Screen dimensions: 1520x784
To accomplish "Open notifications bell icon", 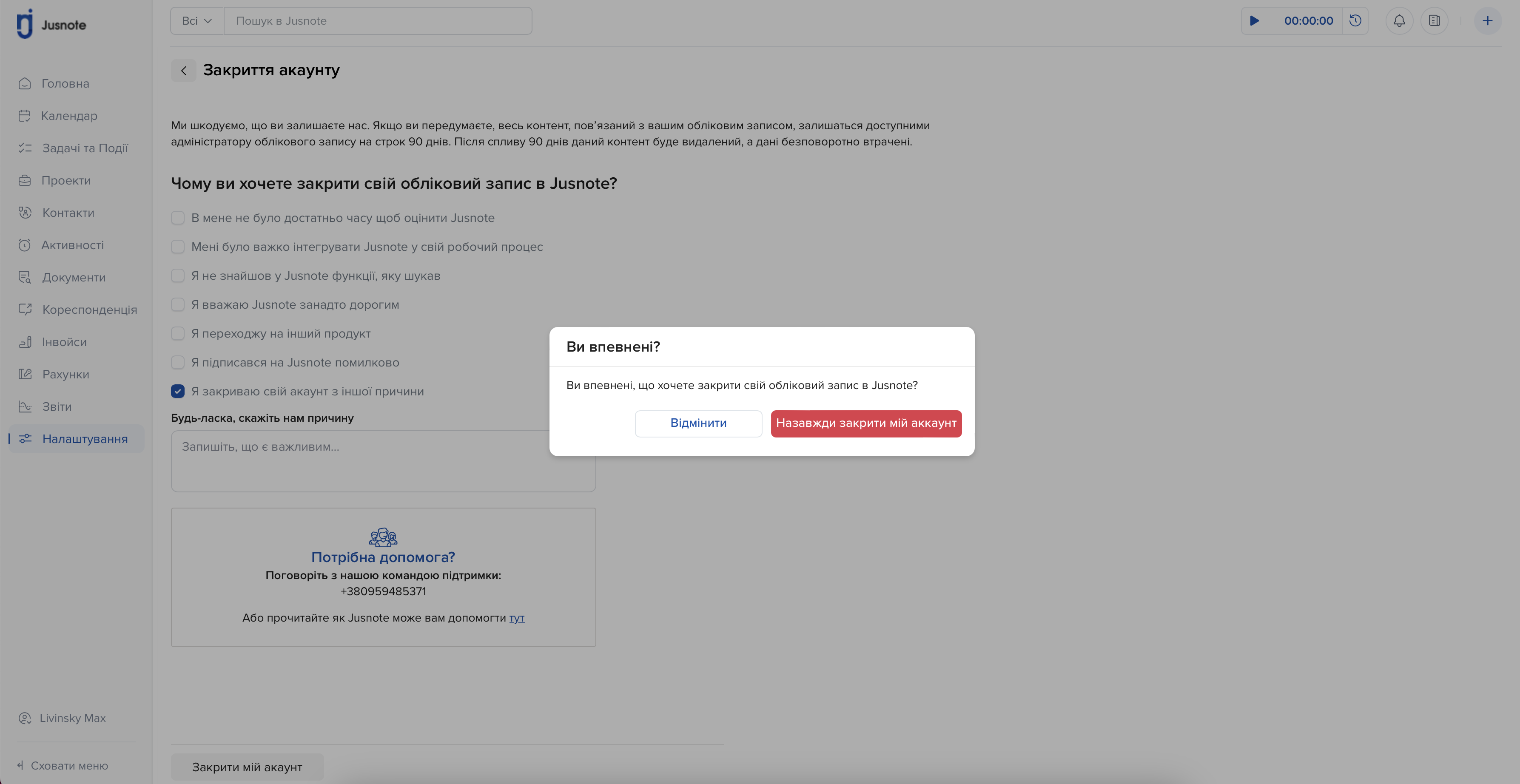I will point(1399,21).
